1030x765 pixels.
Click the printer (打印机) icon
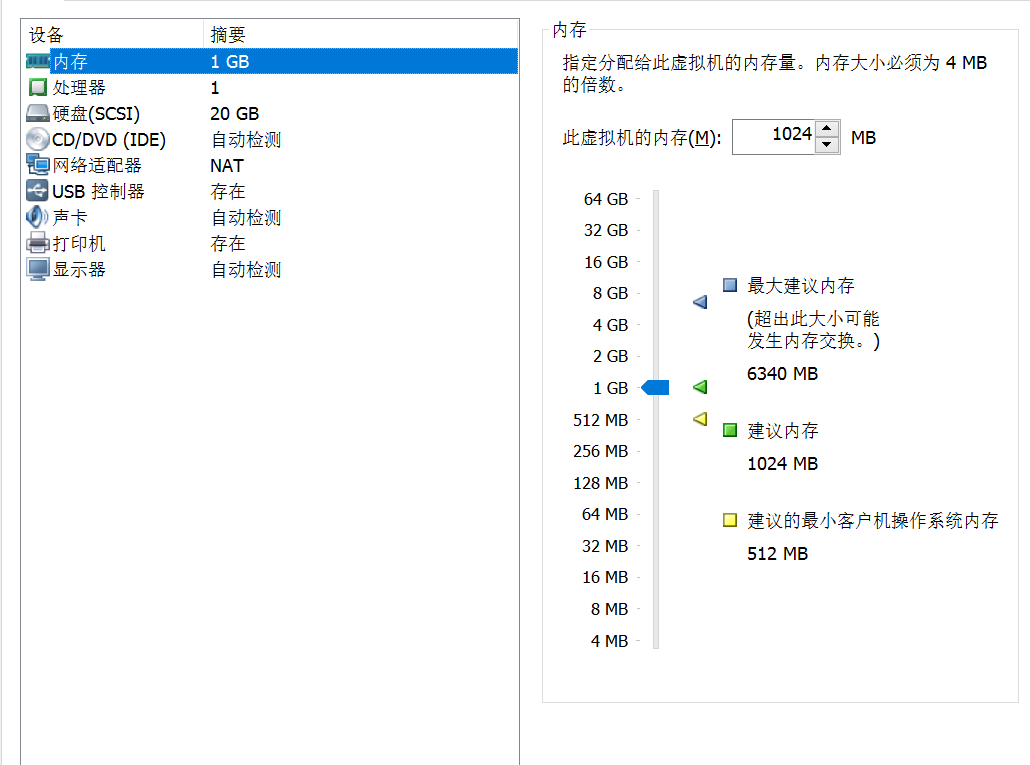pyautogui.click(x=38, y=243)
